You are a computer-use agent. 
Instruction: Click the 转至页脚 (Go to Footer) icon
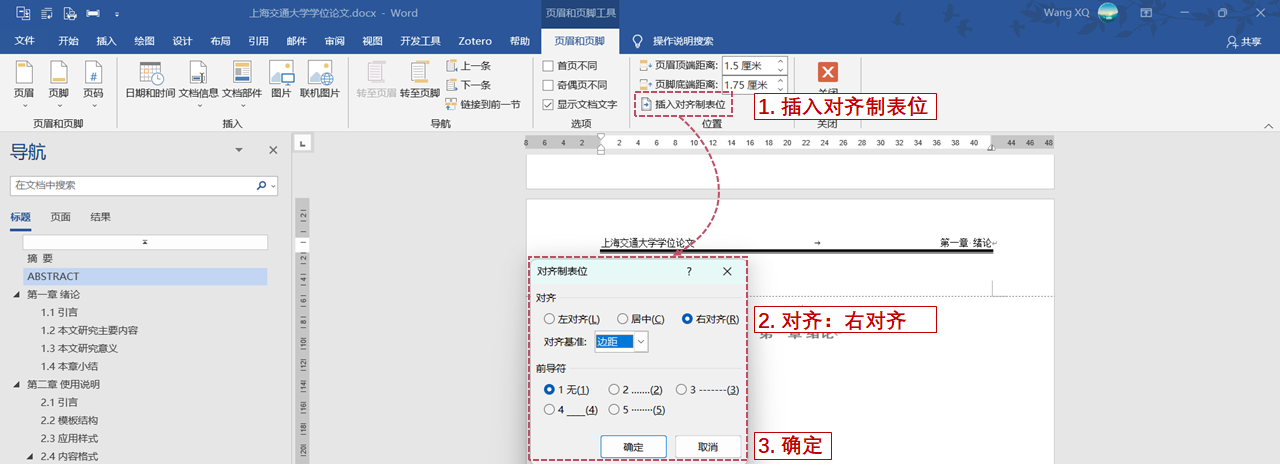419,75
